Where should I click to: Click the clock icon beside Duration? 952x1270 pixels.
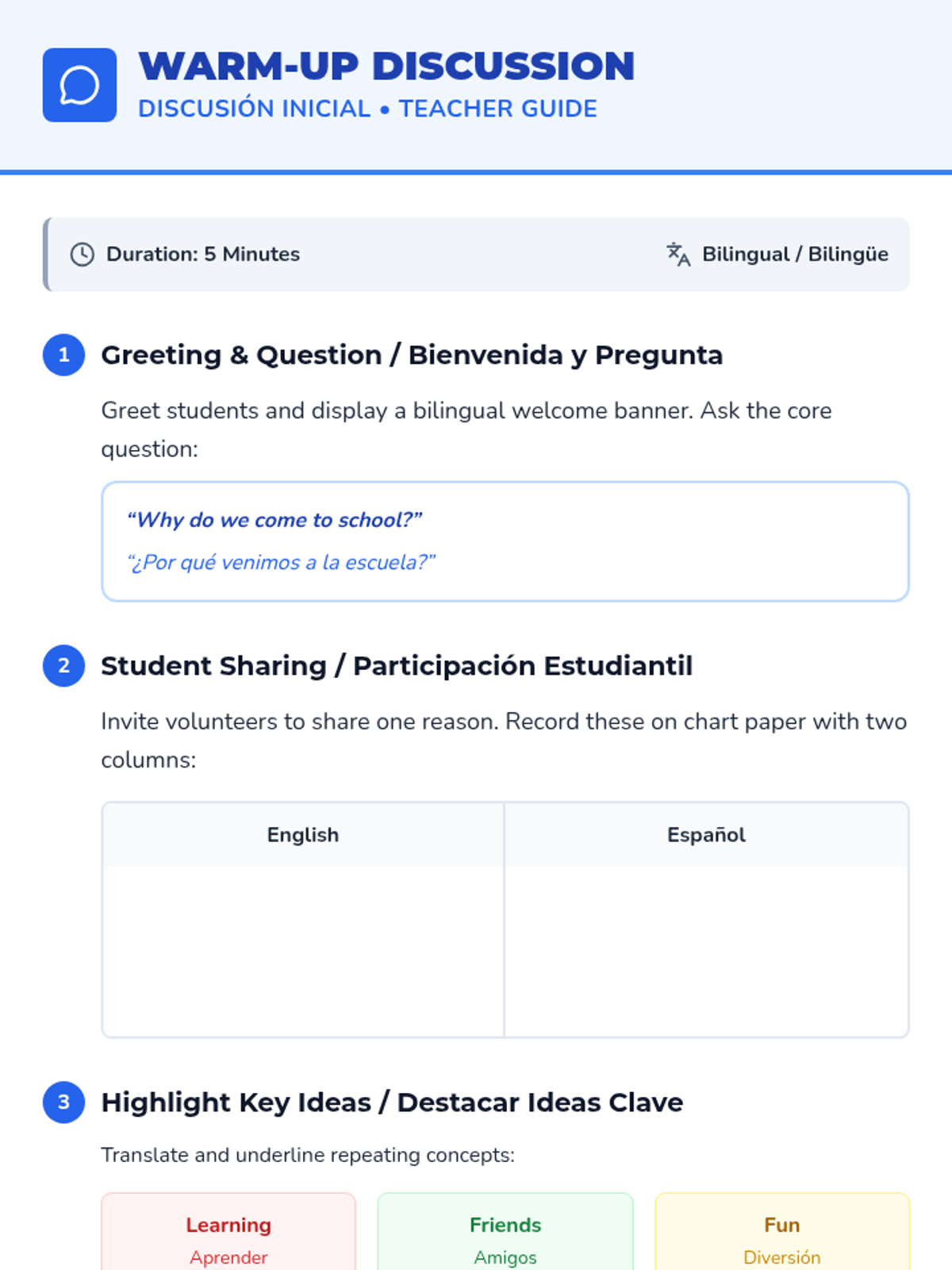tap(83, 254)
